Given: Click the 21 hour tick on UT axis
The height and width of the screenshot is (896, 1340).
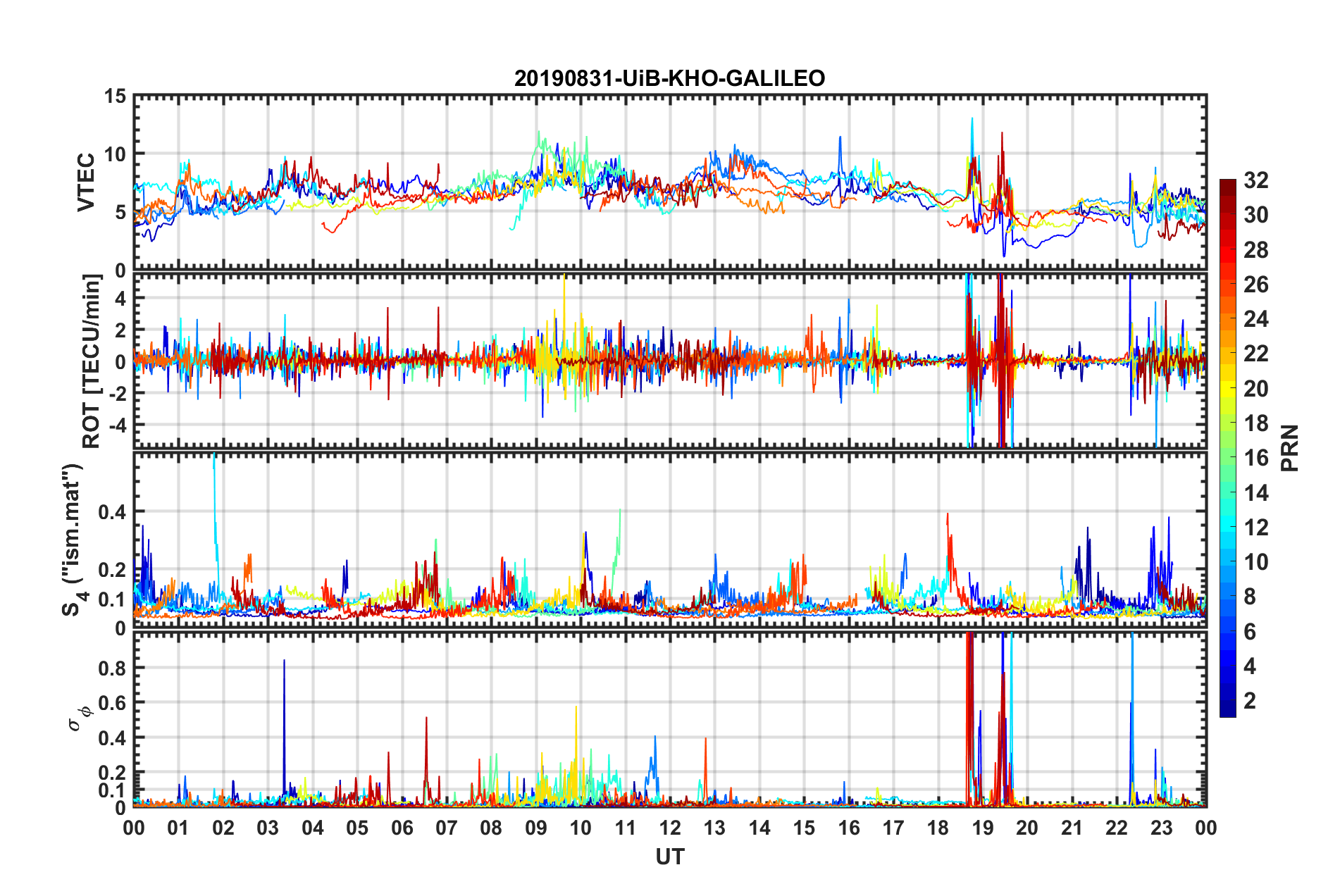Looking at the screenshot, I should click(1072, 828).
